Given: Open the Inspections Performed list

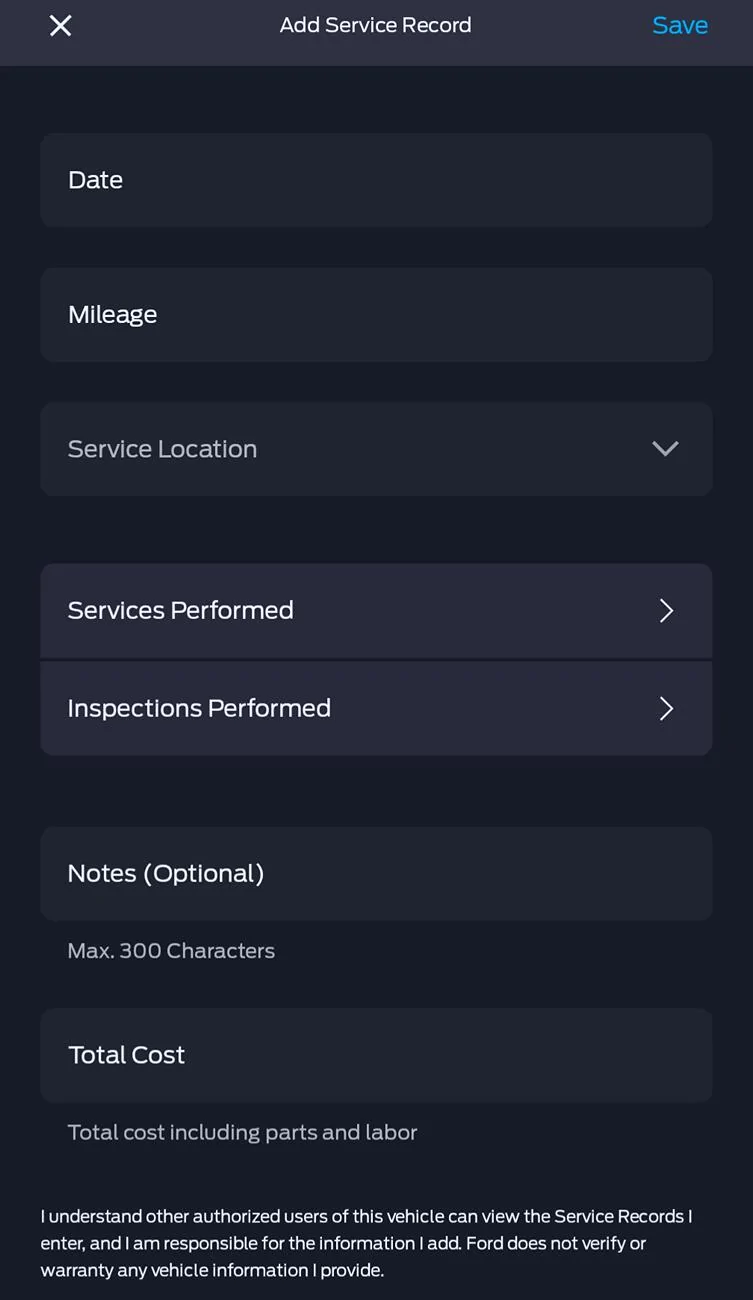Looking at the screenshot, I should [x=376, y=709].
